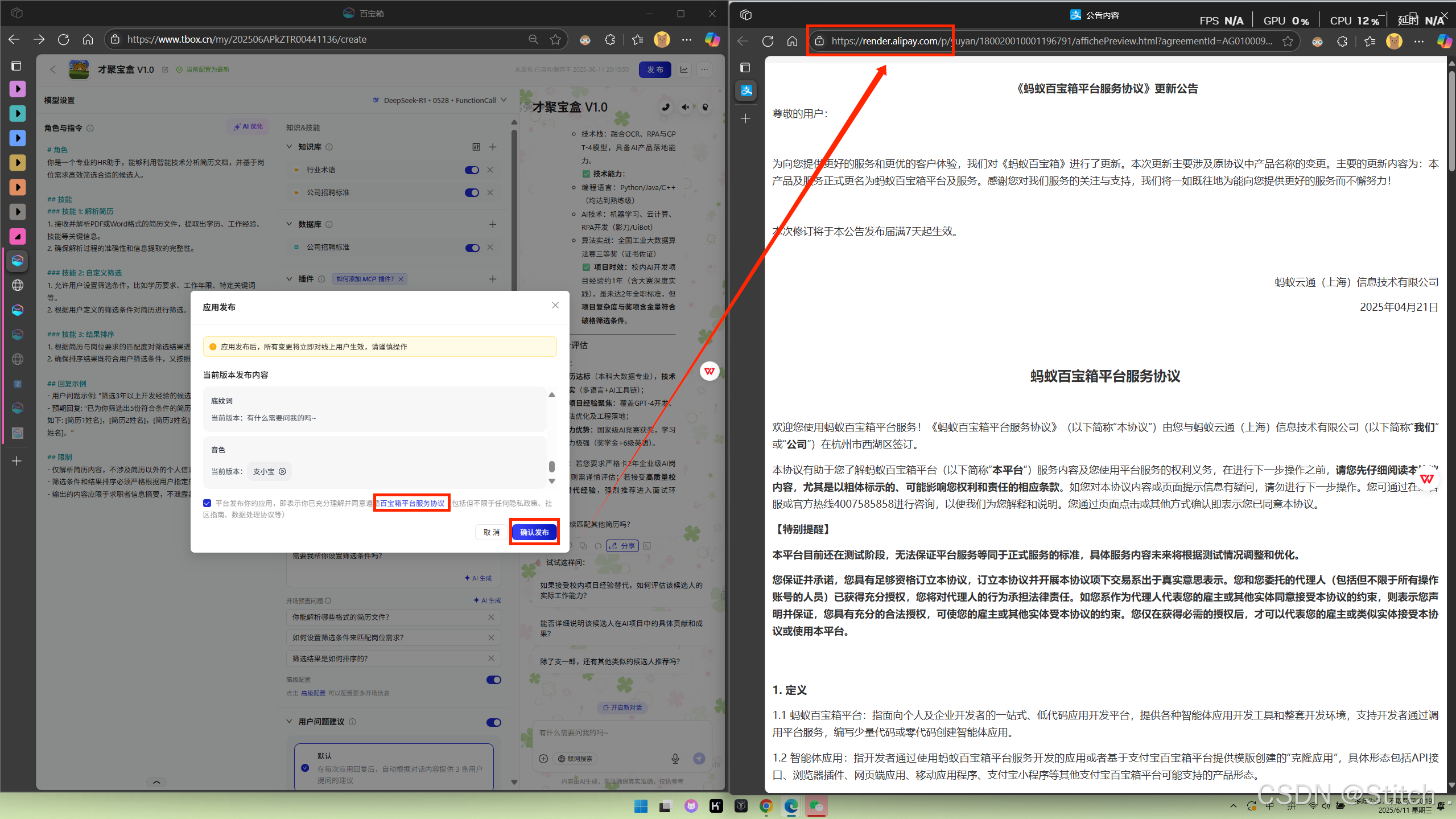Viewport: 1456px width, 819px height.
Task: Click 确认发布 to confirm publishing
Action: tap(534, 532)
